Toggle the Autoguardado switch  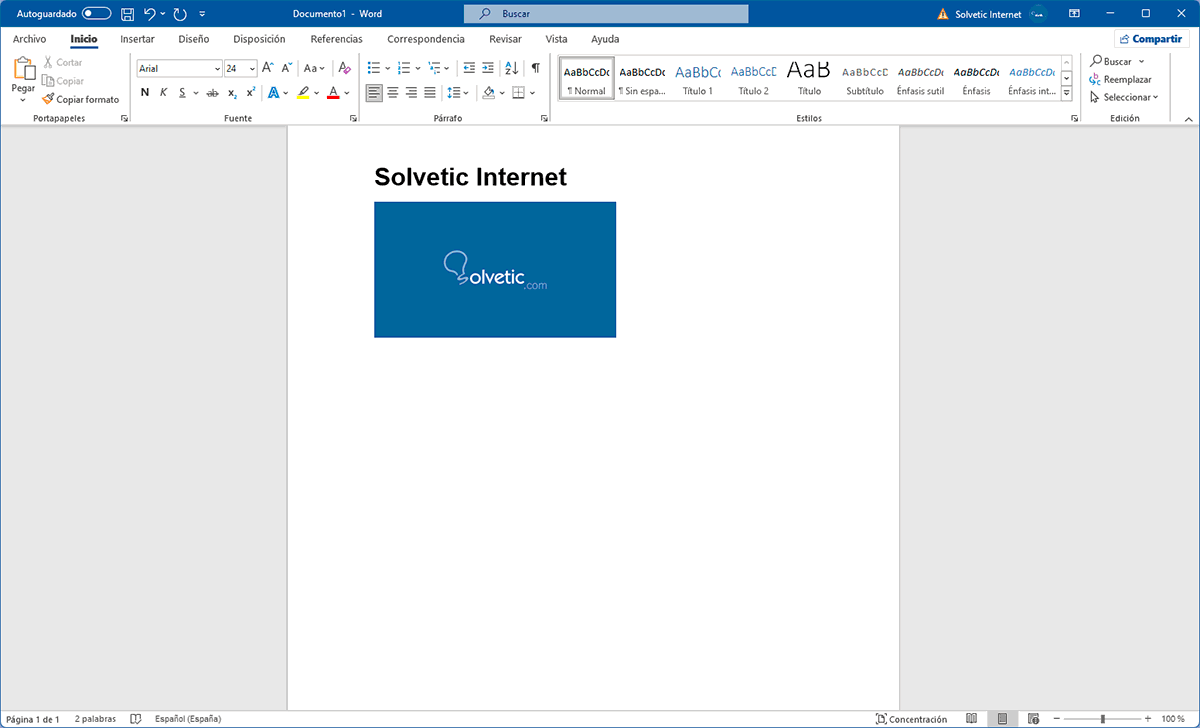97,14
